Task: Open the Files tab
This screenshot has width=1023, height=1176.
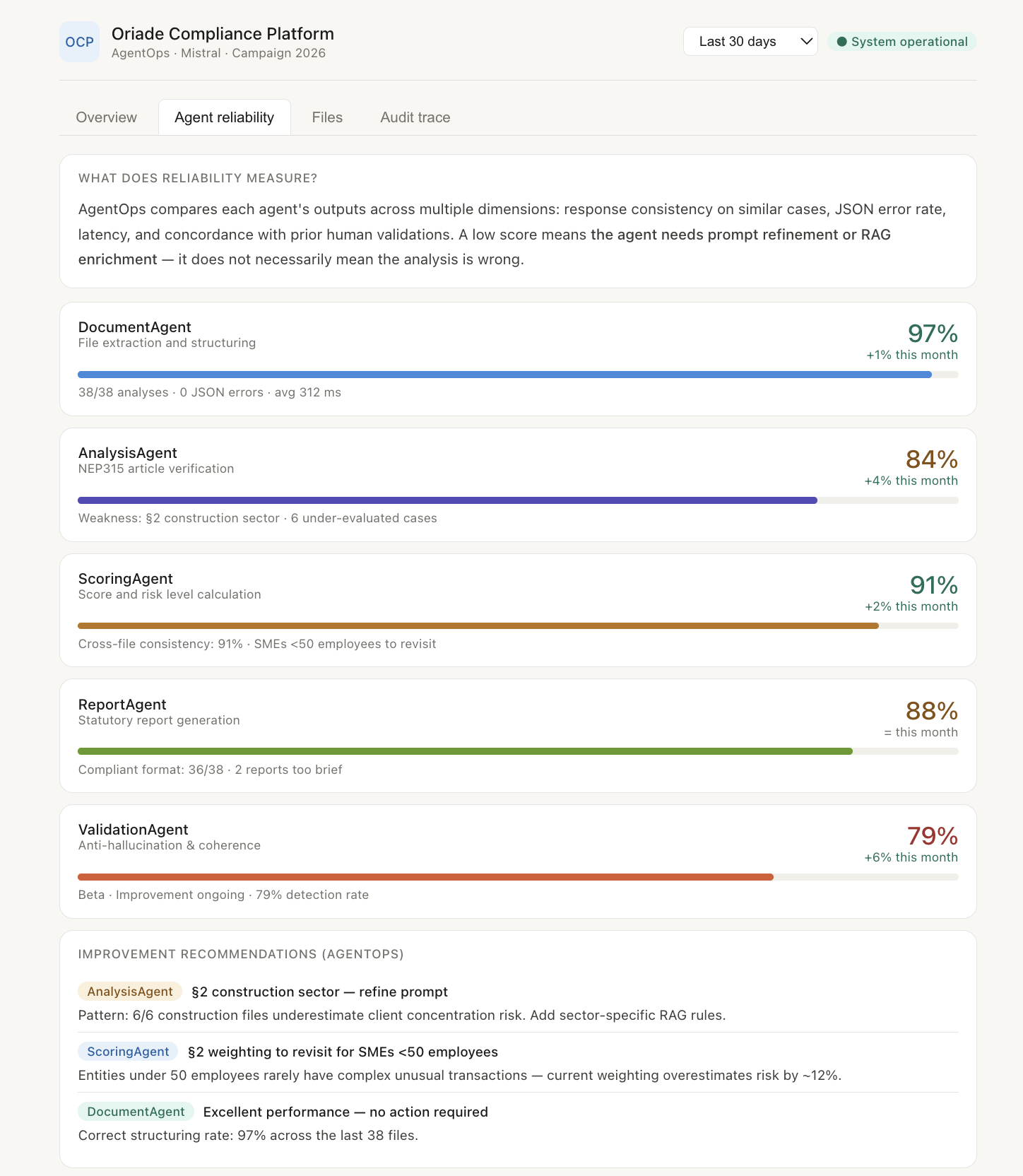Action: click(327, 117)
